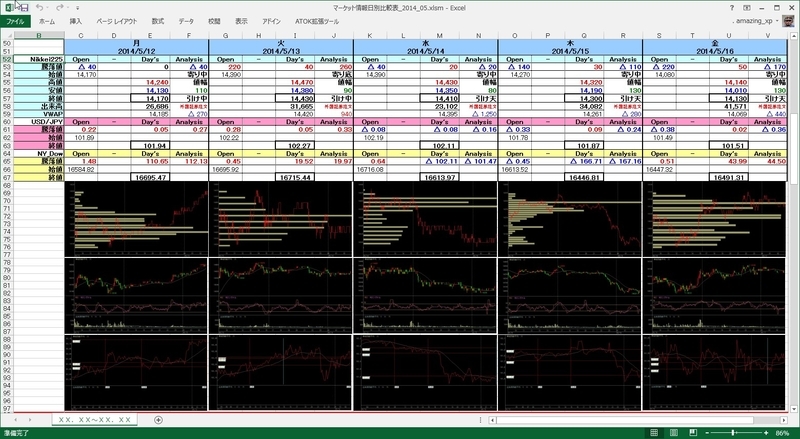The width and height of the screenshot is (800, 439).
Task: Click the user profile picture
Action: [788, 21]
